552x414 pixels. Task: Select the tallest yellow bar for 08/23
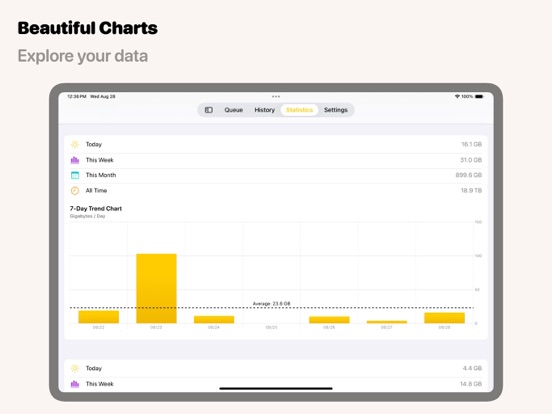156,288
